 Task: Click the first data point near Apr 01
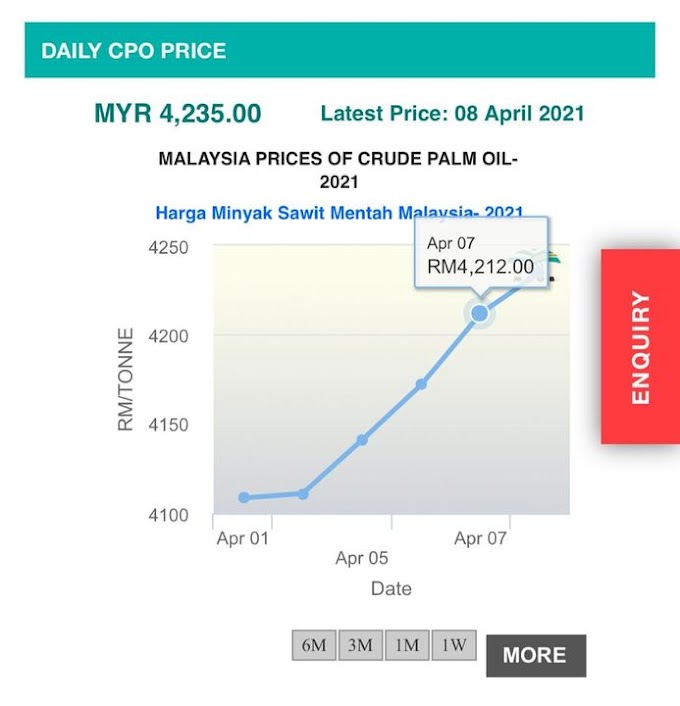pos(244,498)
